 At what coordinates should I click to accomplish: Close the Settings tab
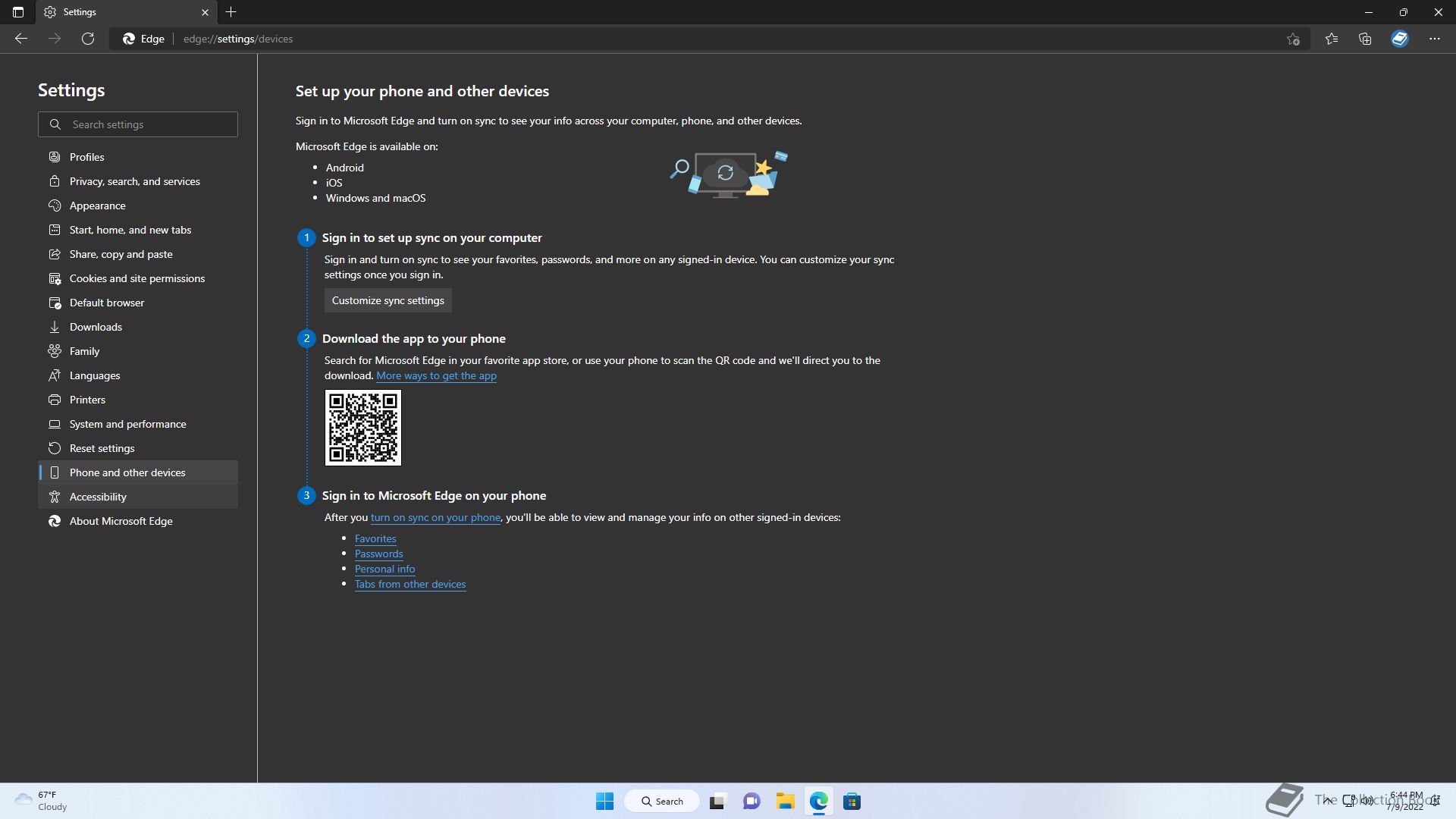pyautogui.click(x=205, y=12)
